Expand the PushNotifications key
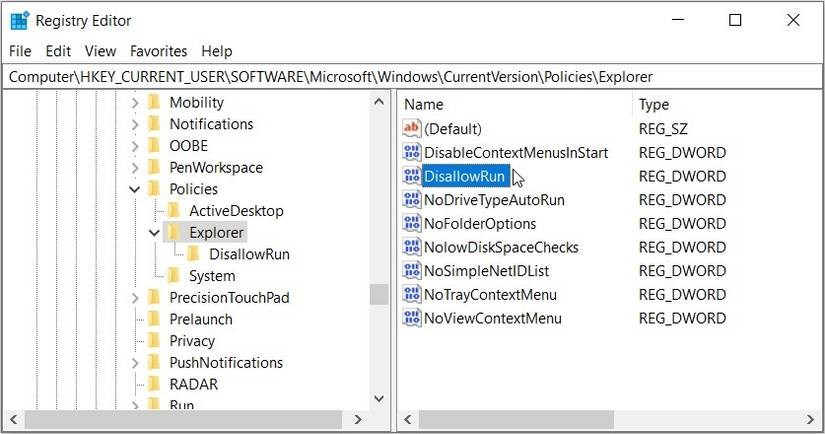 point(134,363)
